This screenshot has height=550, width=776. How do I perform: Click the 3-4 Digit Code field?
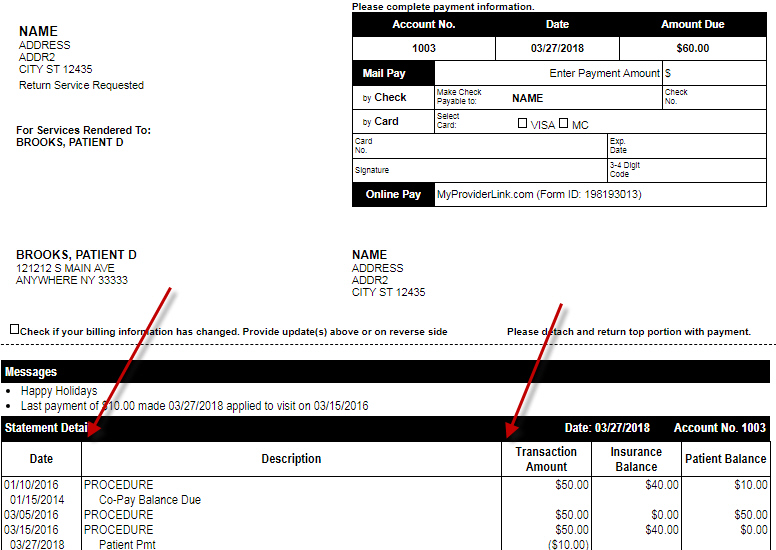[x=687, y=170]
